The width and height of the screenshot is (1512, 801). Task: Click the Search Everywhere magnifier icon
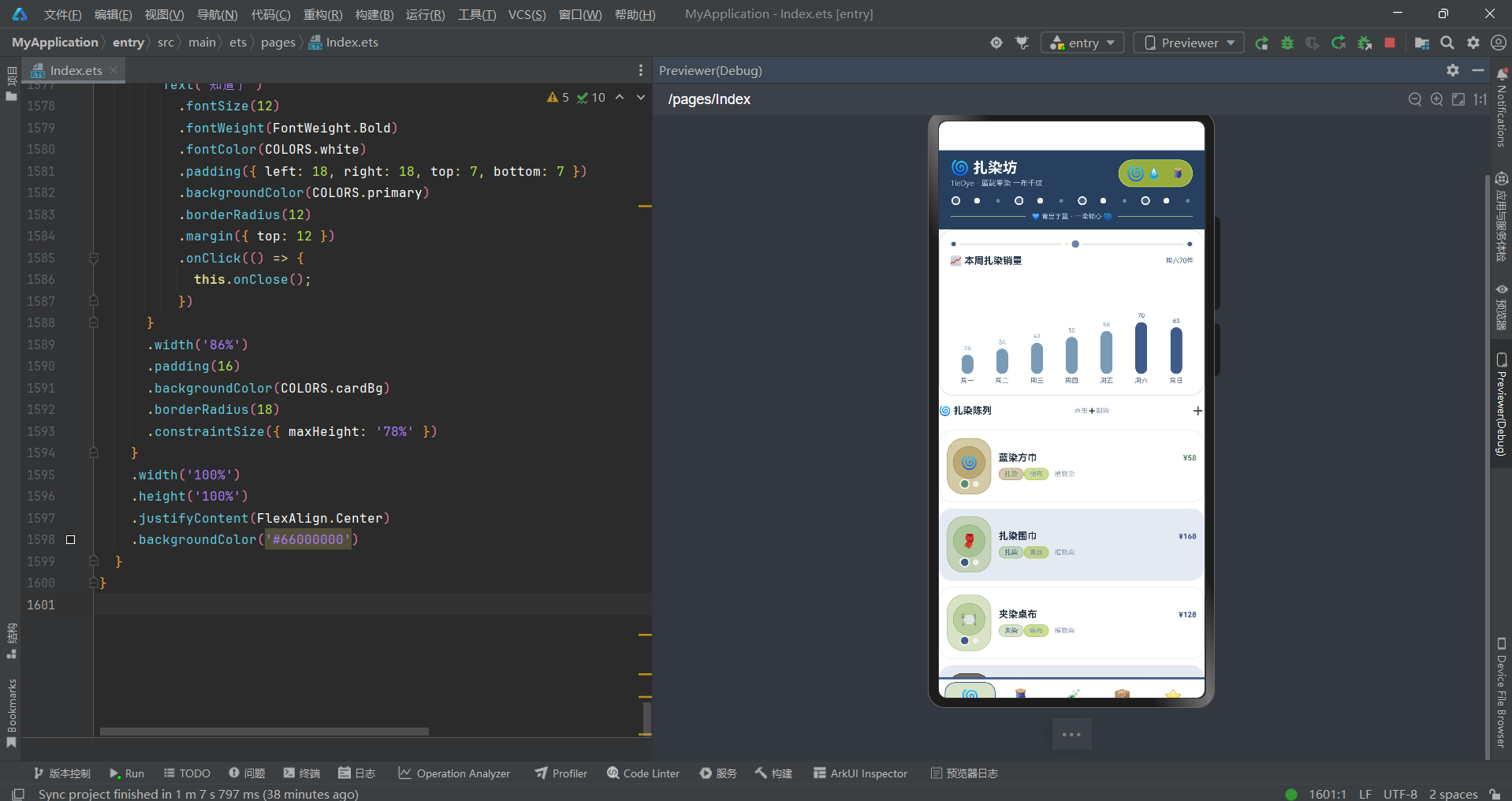(1447, 43)
